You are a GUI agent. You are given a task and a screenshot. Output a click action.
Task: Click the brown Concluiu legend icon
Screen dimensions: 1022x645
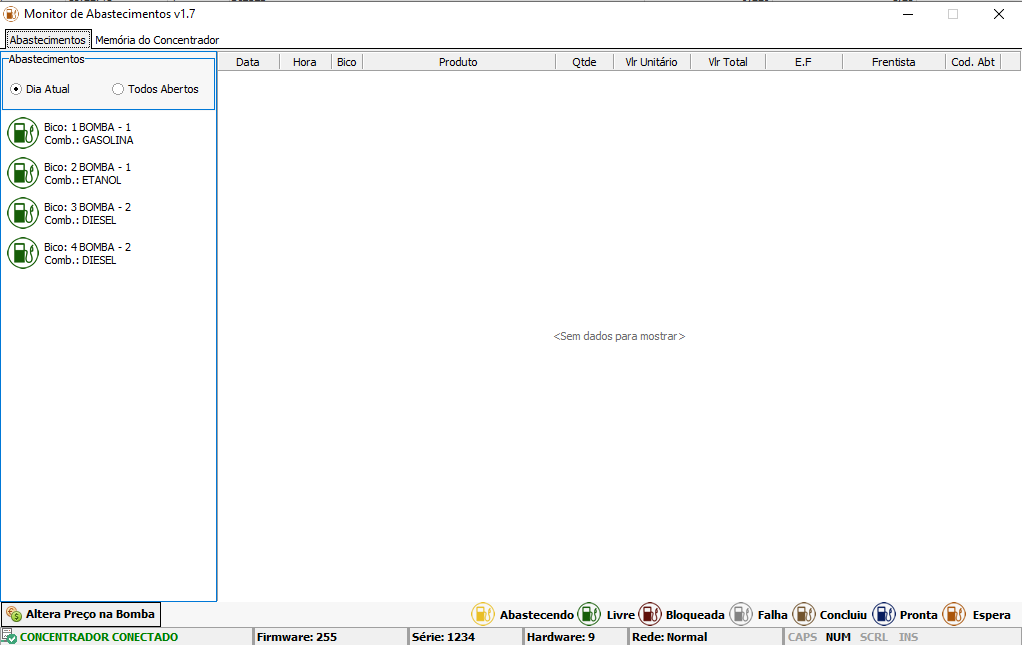click(x=804, y=614)
